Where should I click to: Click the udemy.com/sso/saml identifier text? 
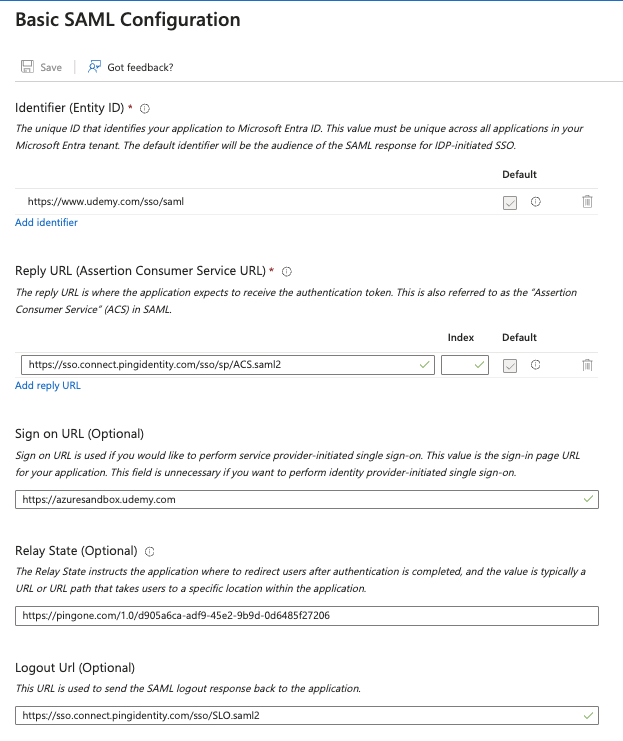[x=105, y=201]
